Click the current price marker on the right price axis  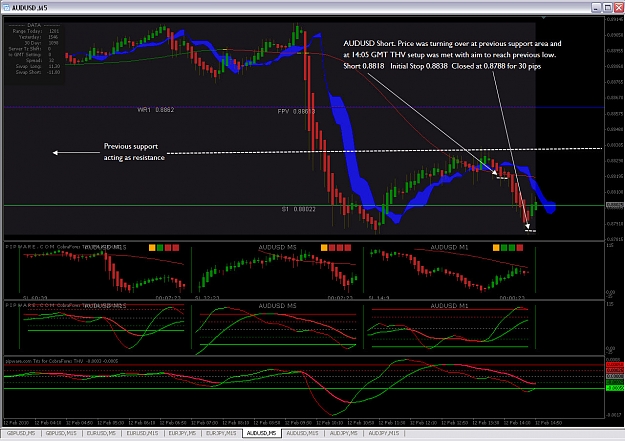(615, 205)
